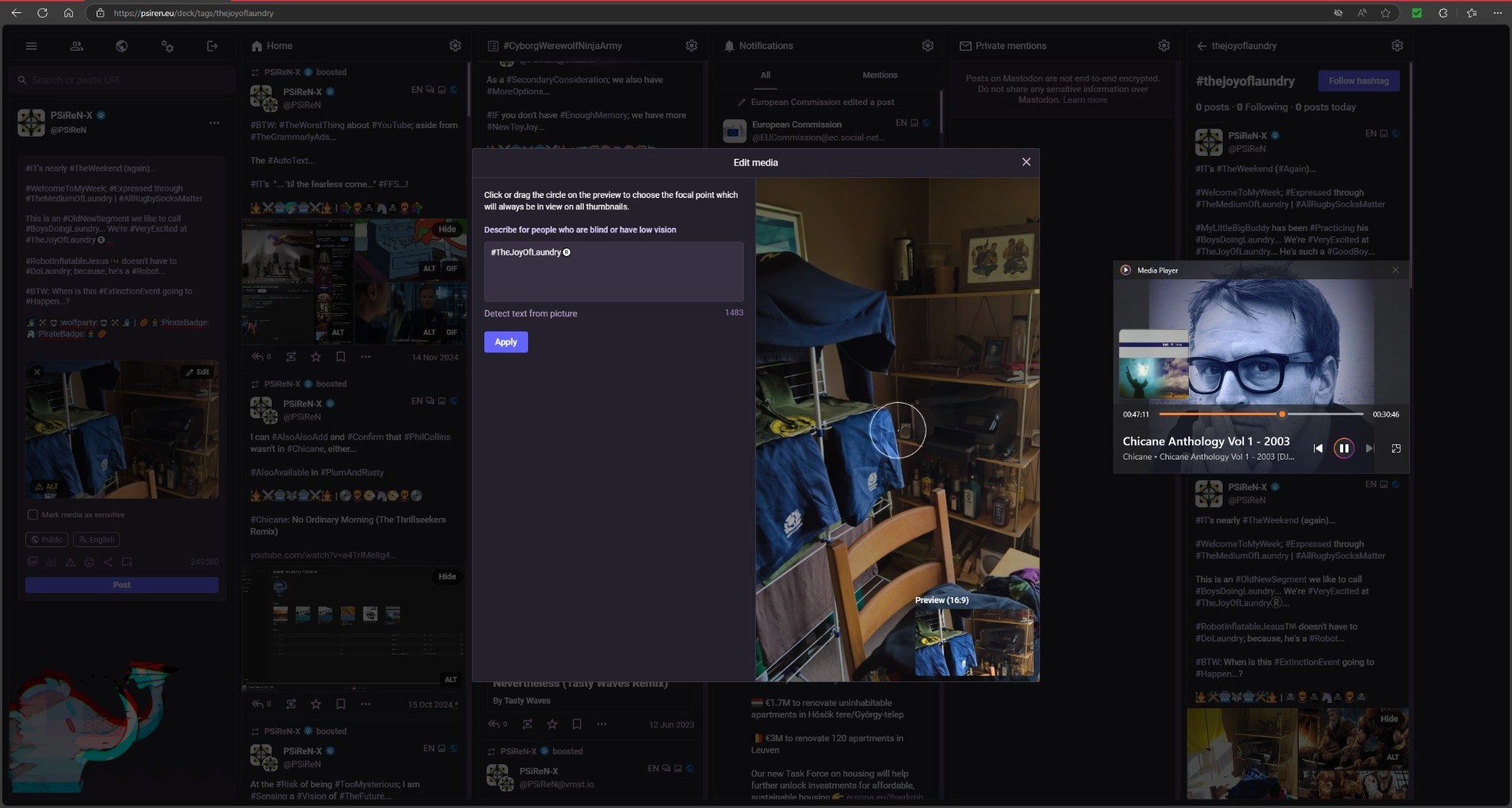The image size is (1512, 808).
Task: Expand thejoyoflaundry column settings
Action: pos(1397,46)
